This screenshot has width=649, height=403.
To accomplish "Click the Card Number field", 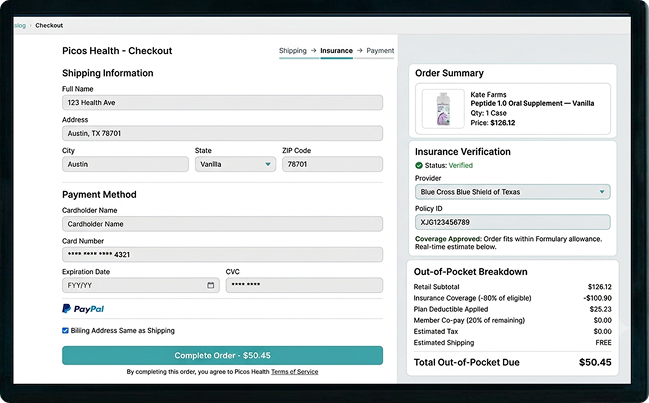I will tap(222, 254).
